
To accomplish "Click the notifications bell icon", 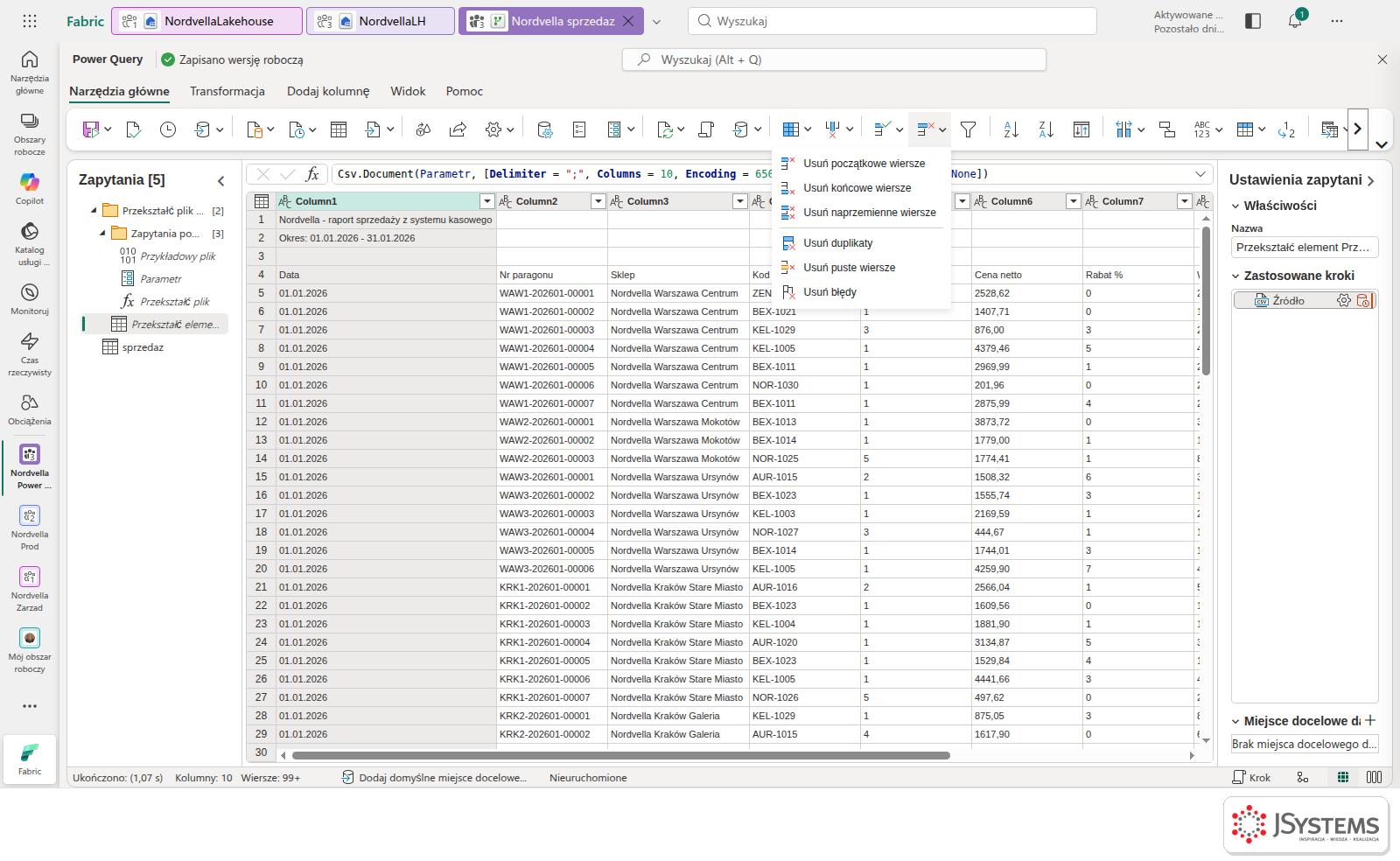I will click(x=1295, y=21).
